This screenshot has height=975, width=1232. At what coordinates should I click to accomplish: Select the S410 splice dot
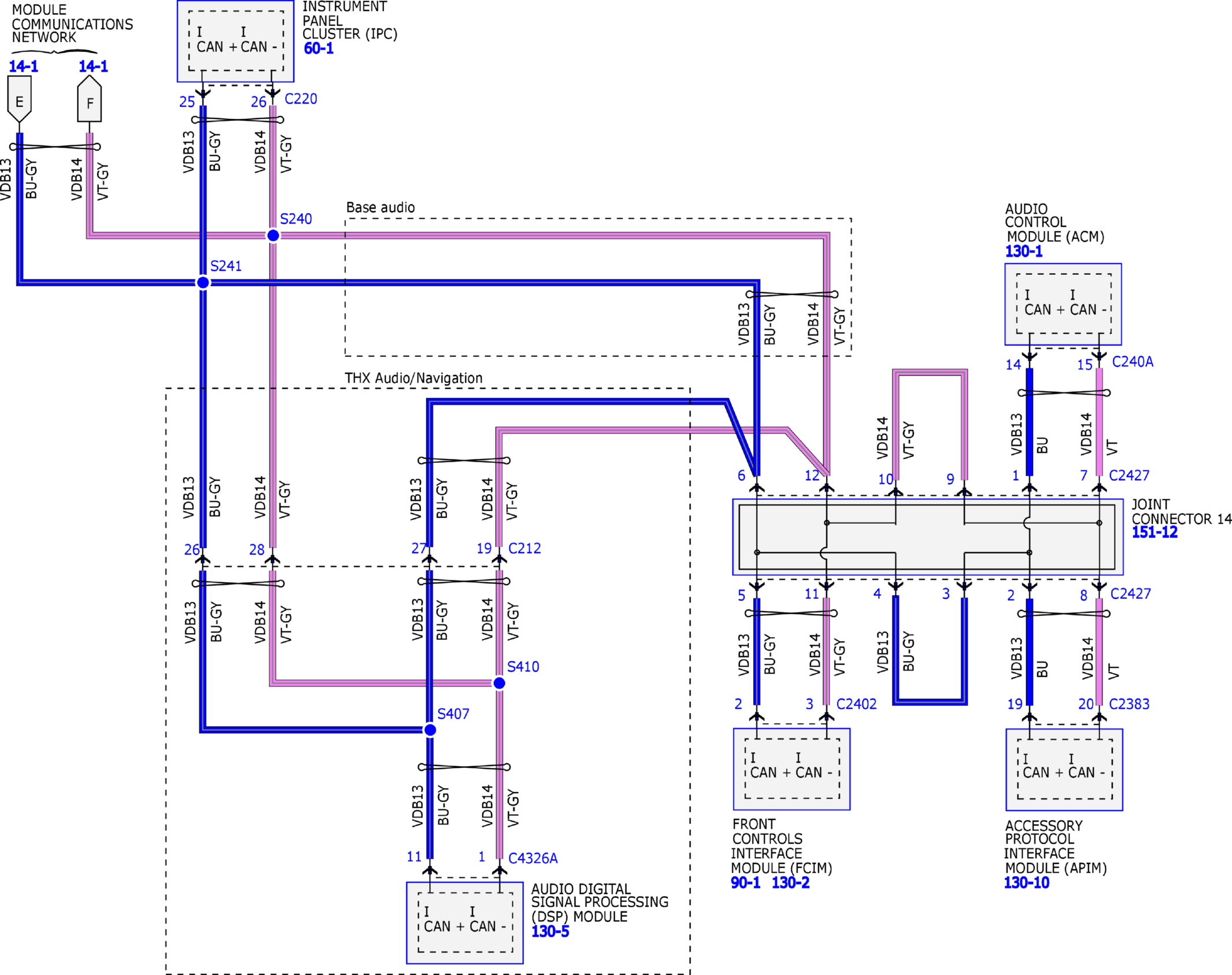499,683
